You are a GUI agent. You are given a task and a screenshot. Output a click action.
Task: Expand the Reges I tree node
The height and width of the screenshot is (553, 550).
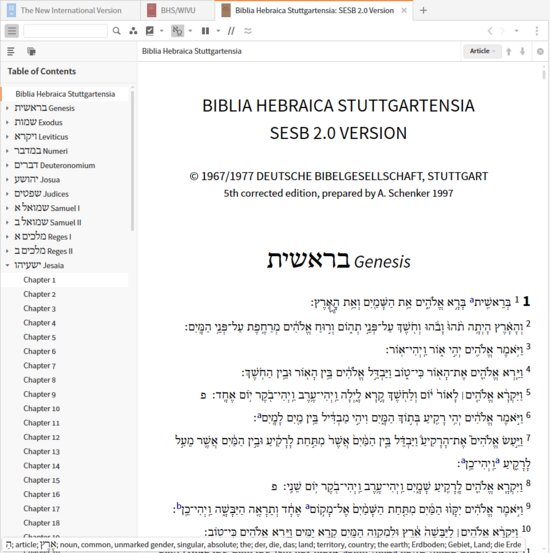[x=7, y=237]
